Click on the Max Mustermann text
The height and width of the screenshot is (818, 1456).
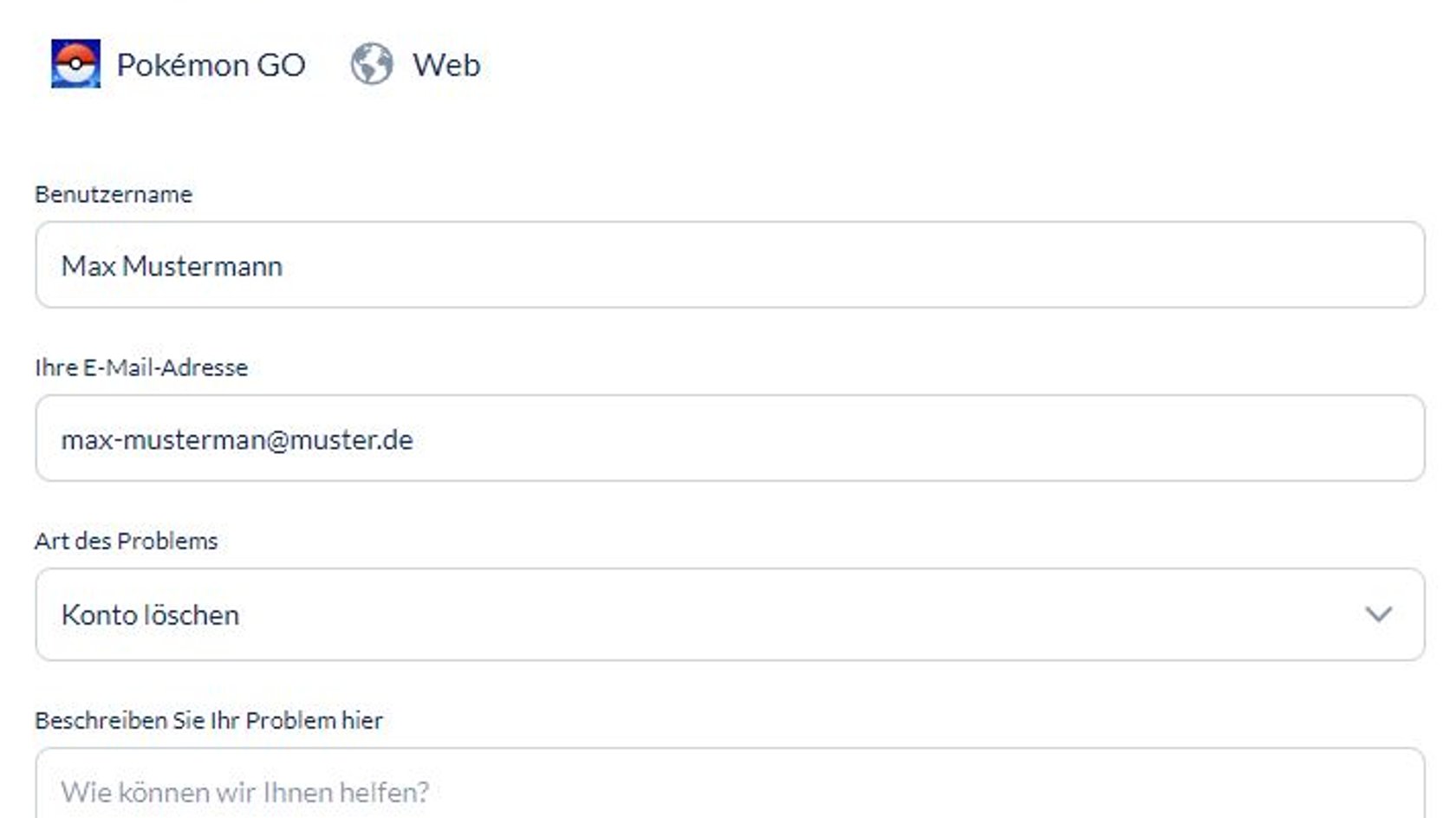click(172, 266)
